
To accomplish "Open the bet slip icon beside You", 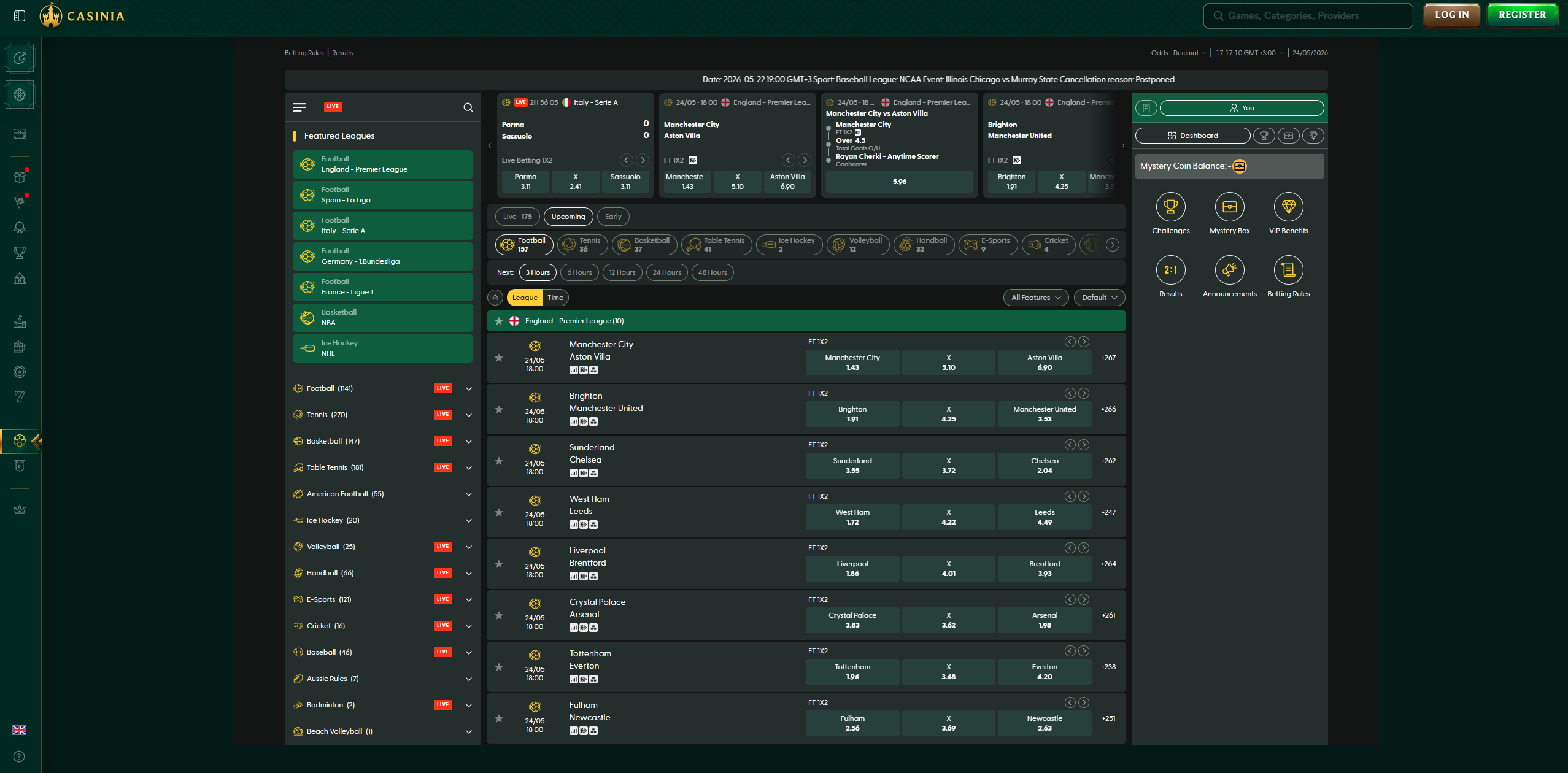I will click(x=1146, y=108).
